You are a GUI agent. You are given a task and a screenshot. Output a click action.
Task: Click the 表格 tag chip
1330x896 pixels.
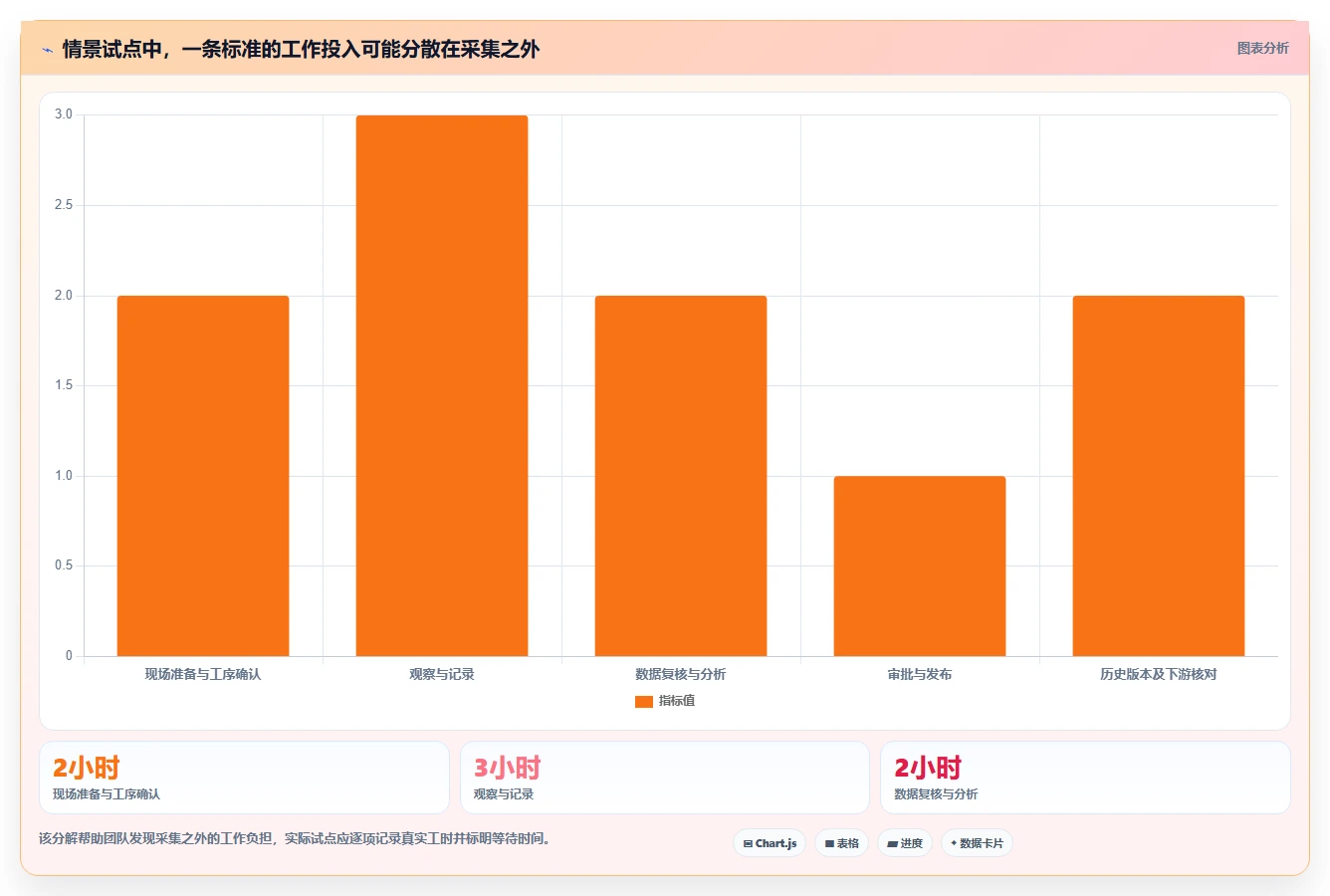click(841, 843)
